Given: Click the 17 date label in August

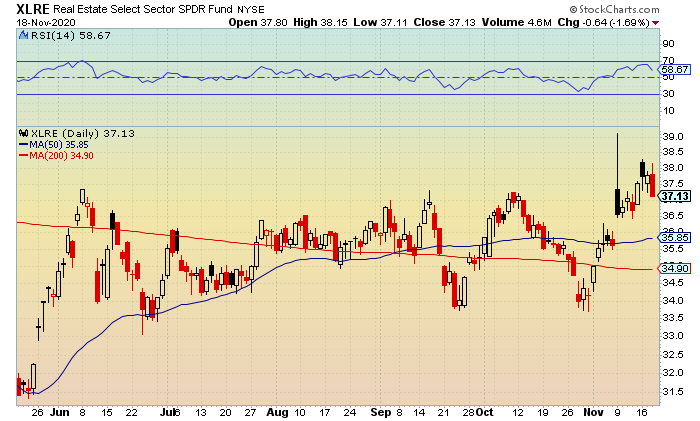Looking at the screenshot, I should [325, 412].
